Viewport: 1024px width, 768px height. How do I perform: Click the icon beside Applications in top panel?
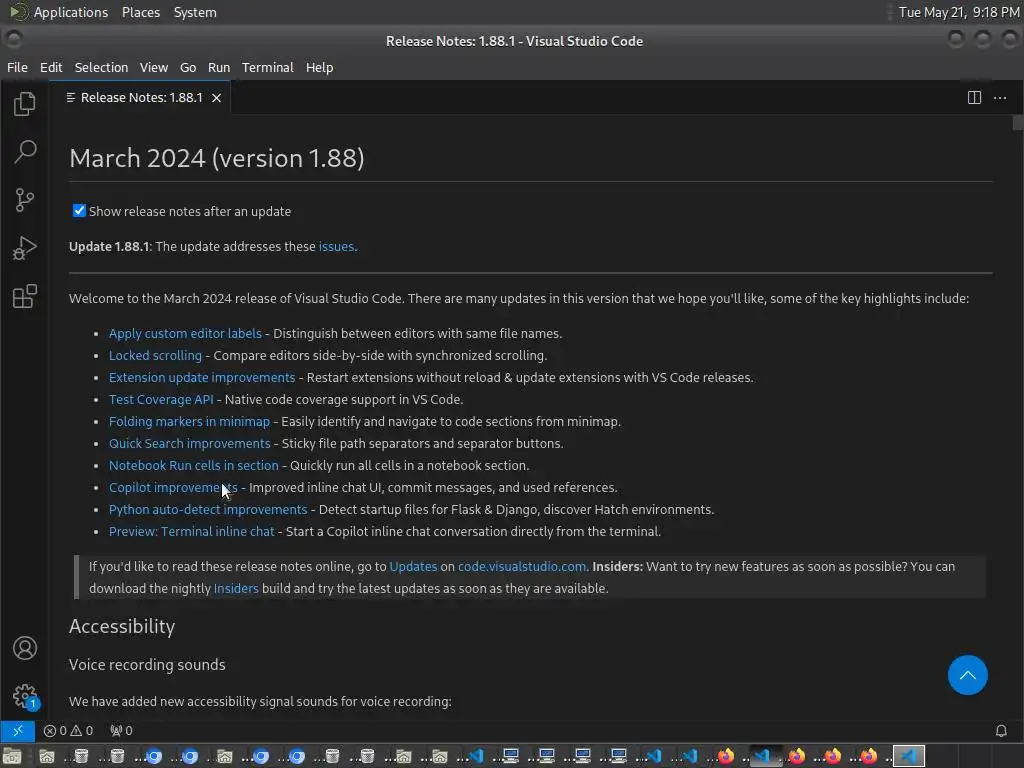[x=18, y=12]
